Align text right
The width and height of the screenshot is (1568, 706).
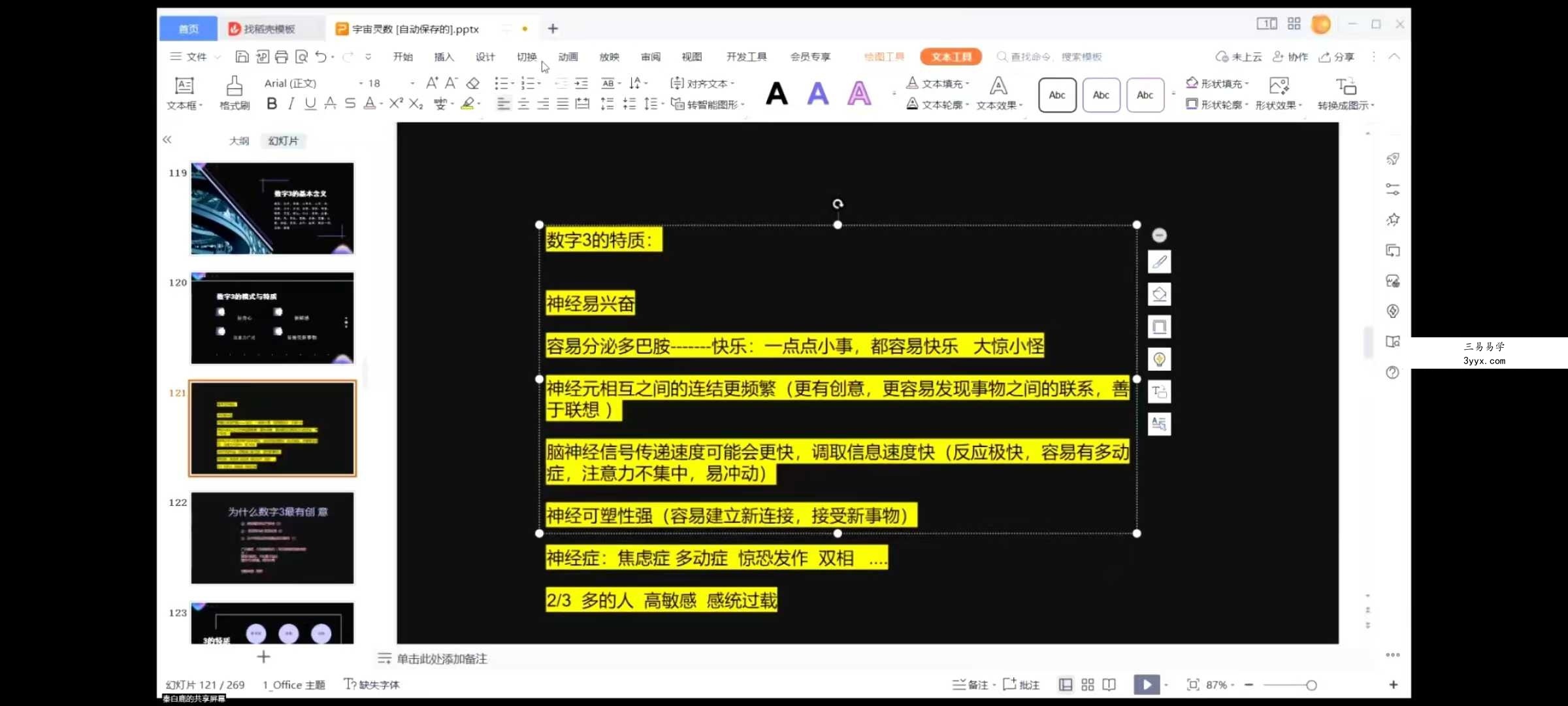pyautogui.click(x=543, y=103)
